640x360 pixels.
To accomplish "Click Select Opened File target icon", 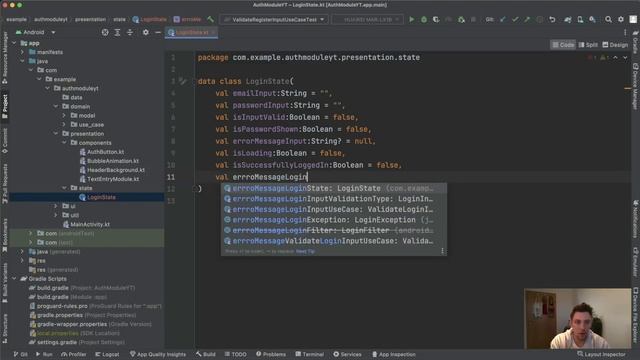I will (x=105, y=32).
